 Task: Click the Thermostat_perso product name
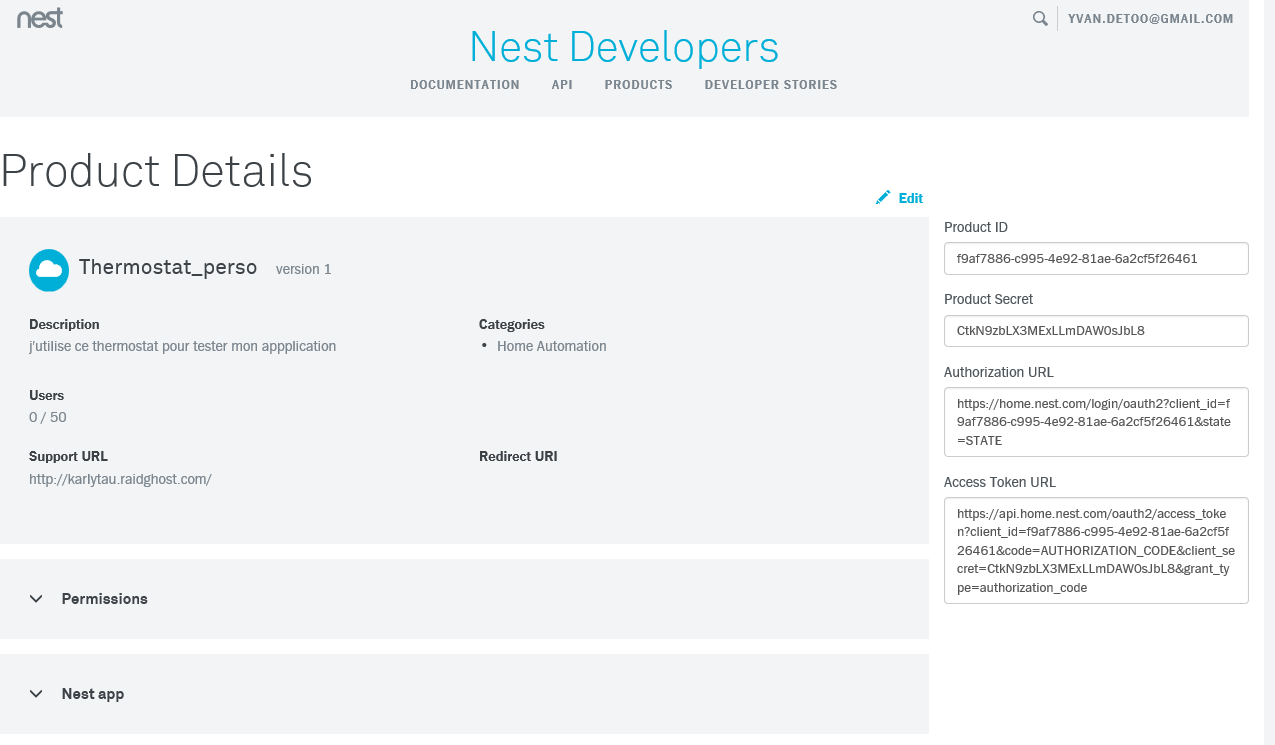point(168,268)
